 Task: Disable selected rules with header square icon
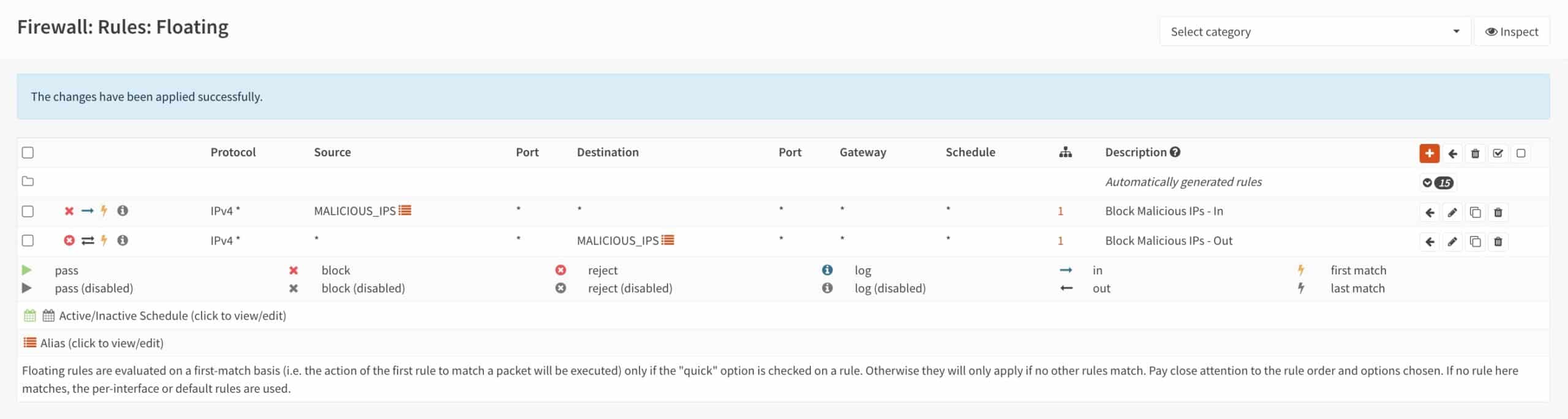pos(1520,153)
